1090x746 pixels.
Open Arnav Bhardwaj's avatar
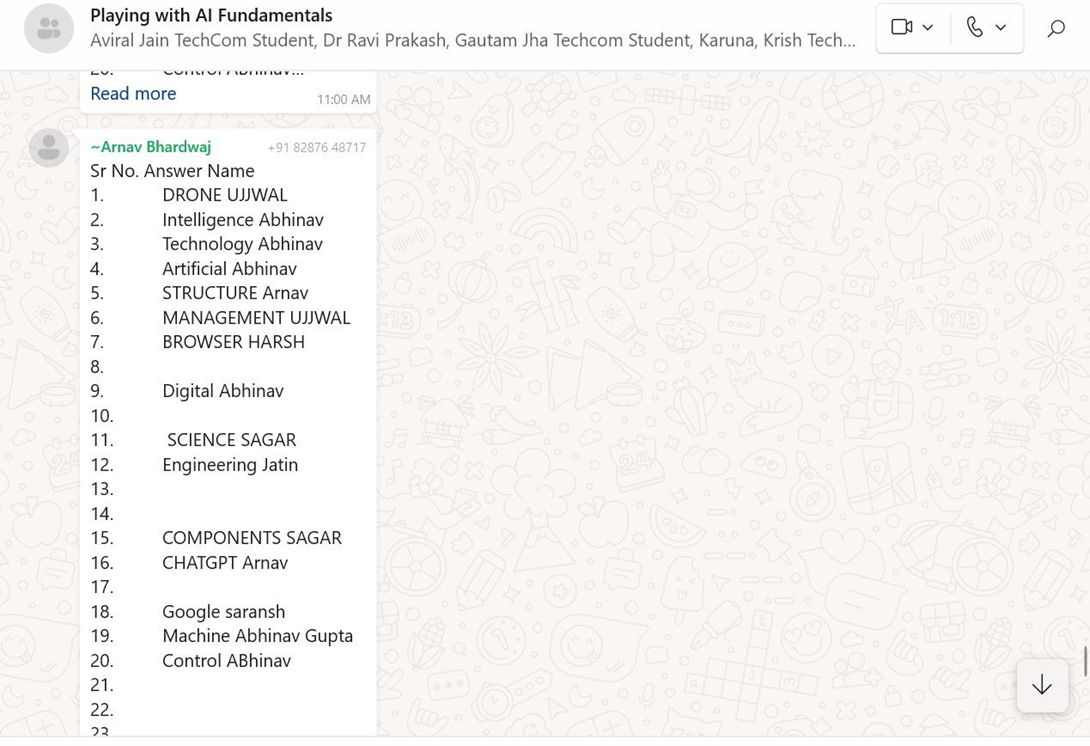49,148
